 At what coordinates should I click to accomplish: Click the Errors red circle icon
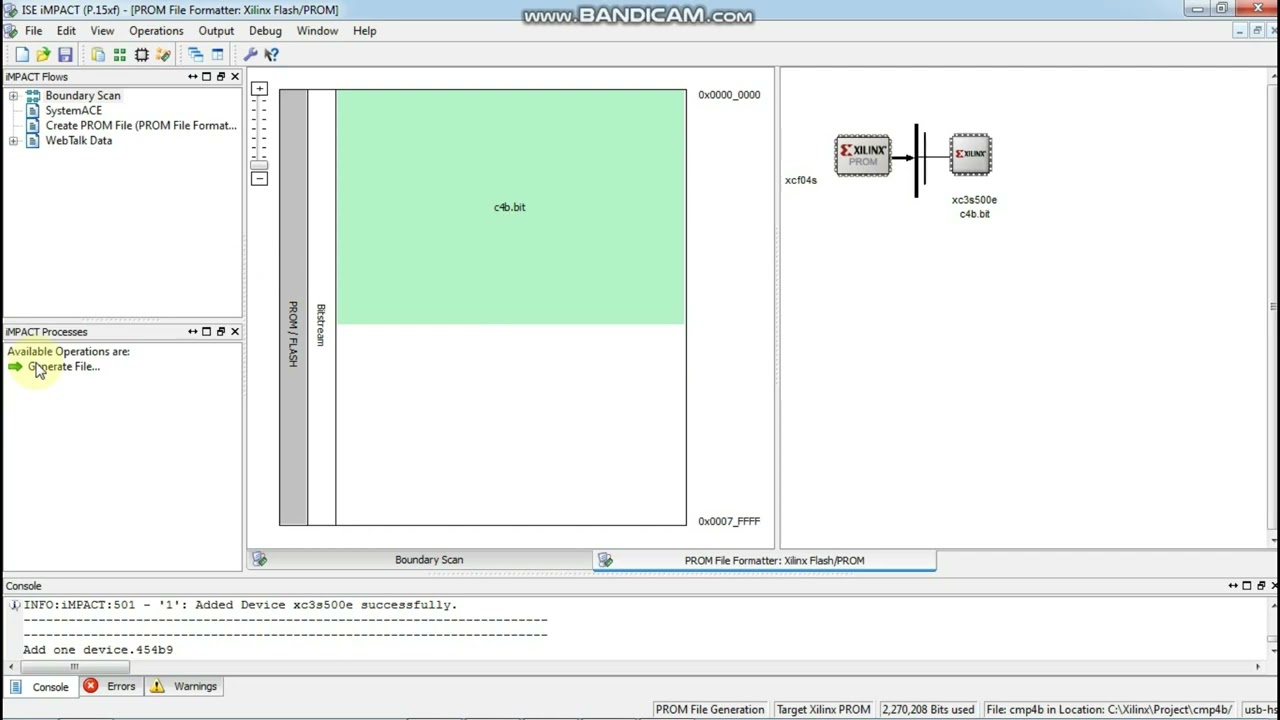point(91,686)
